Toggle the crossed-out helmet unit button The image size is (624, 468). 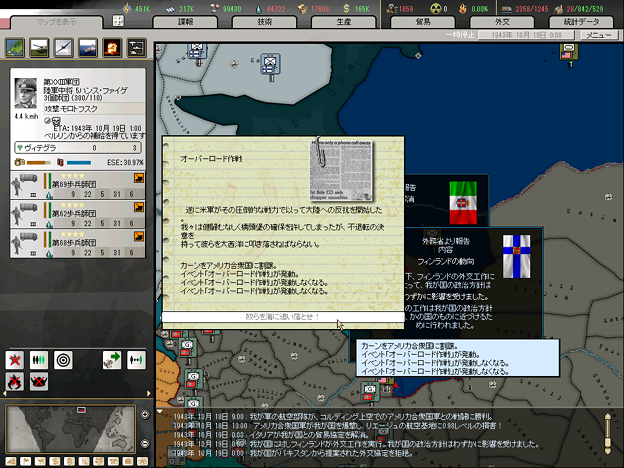[39, 382]
